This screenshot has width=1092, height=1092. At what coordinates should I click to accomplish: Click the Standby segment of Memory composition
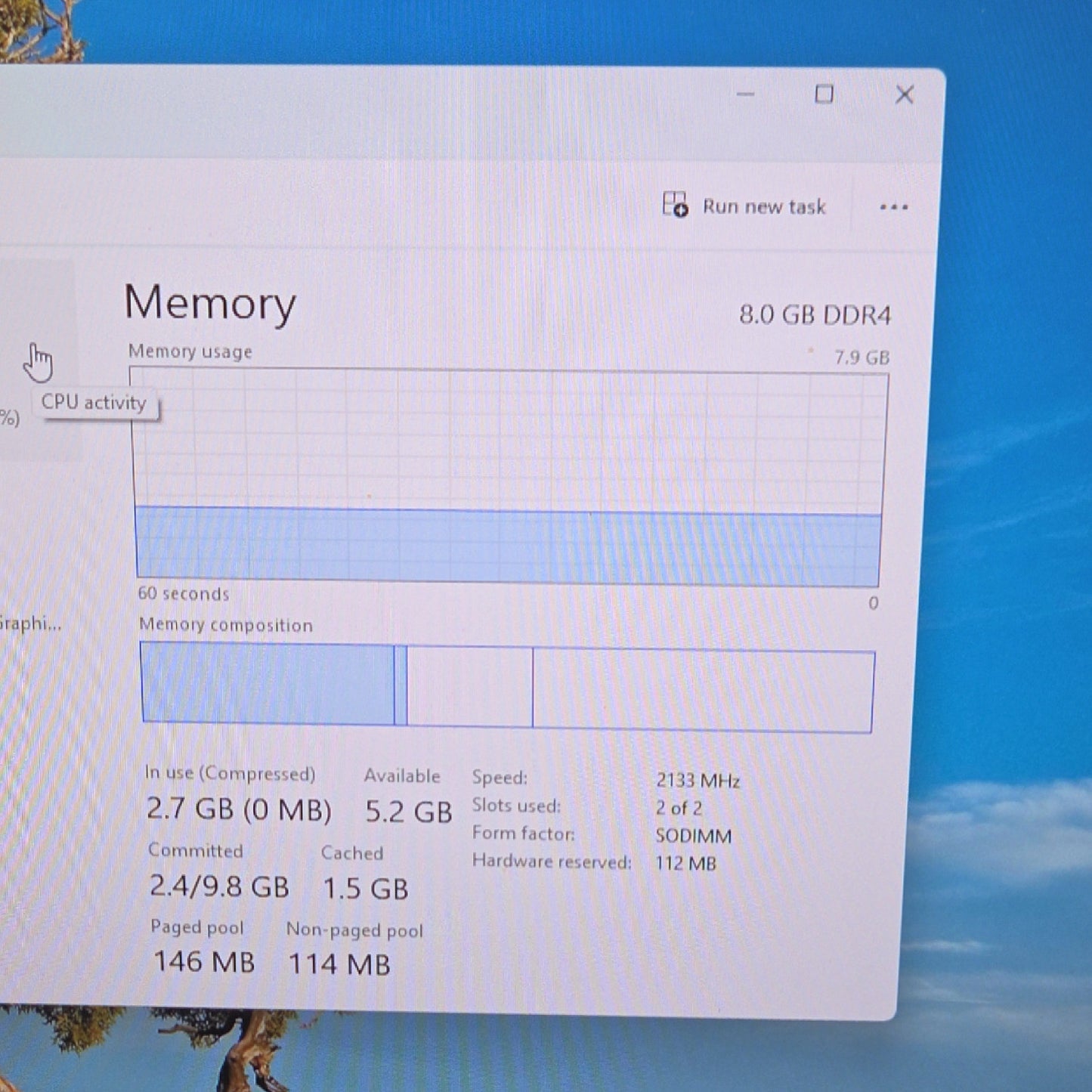point(470,687)
